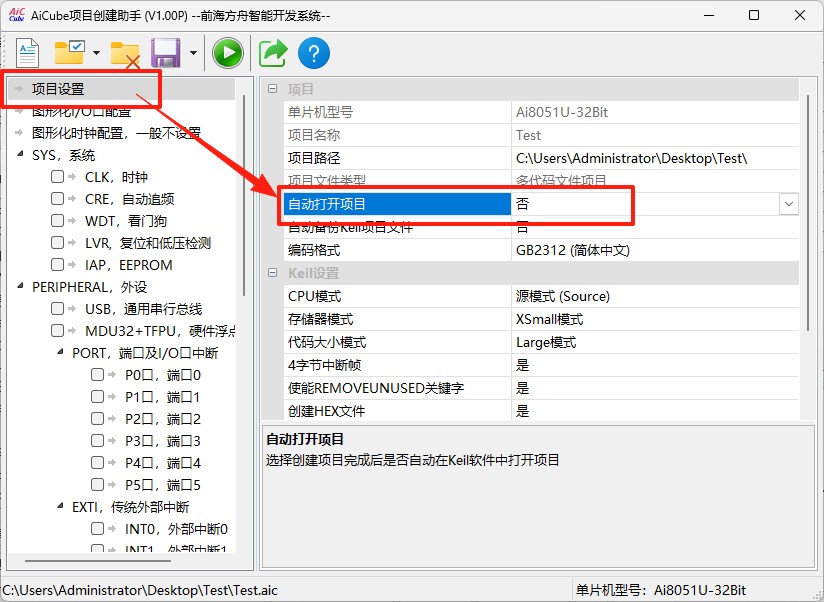The image size is (824, 602).
Task: Enable the P4口，端口4 checkbox
Action: point(97,462)
